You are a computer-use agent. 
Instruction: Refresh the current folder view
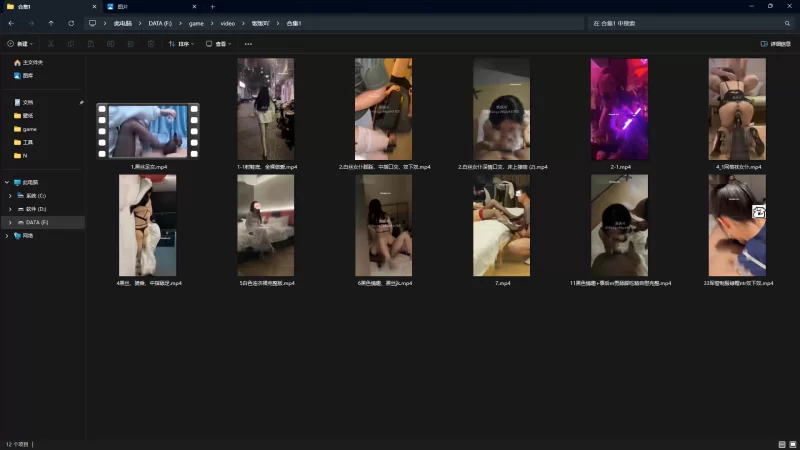[x=71, y=23]
